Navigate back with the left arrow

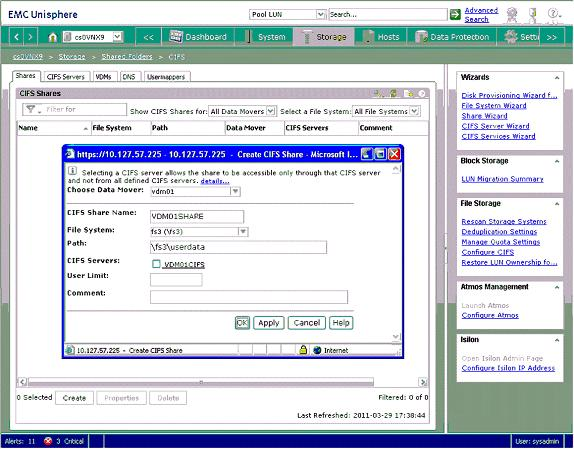click(x=16, y=37)
